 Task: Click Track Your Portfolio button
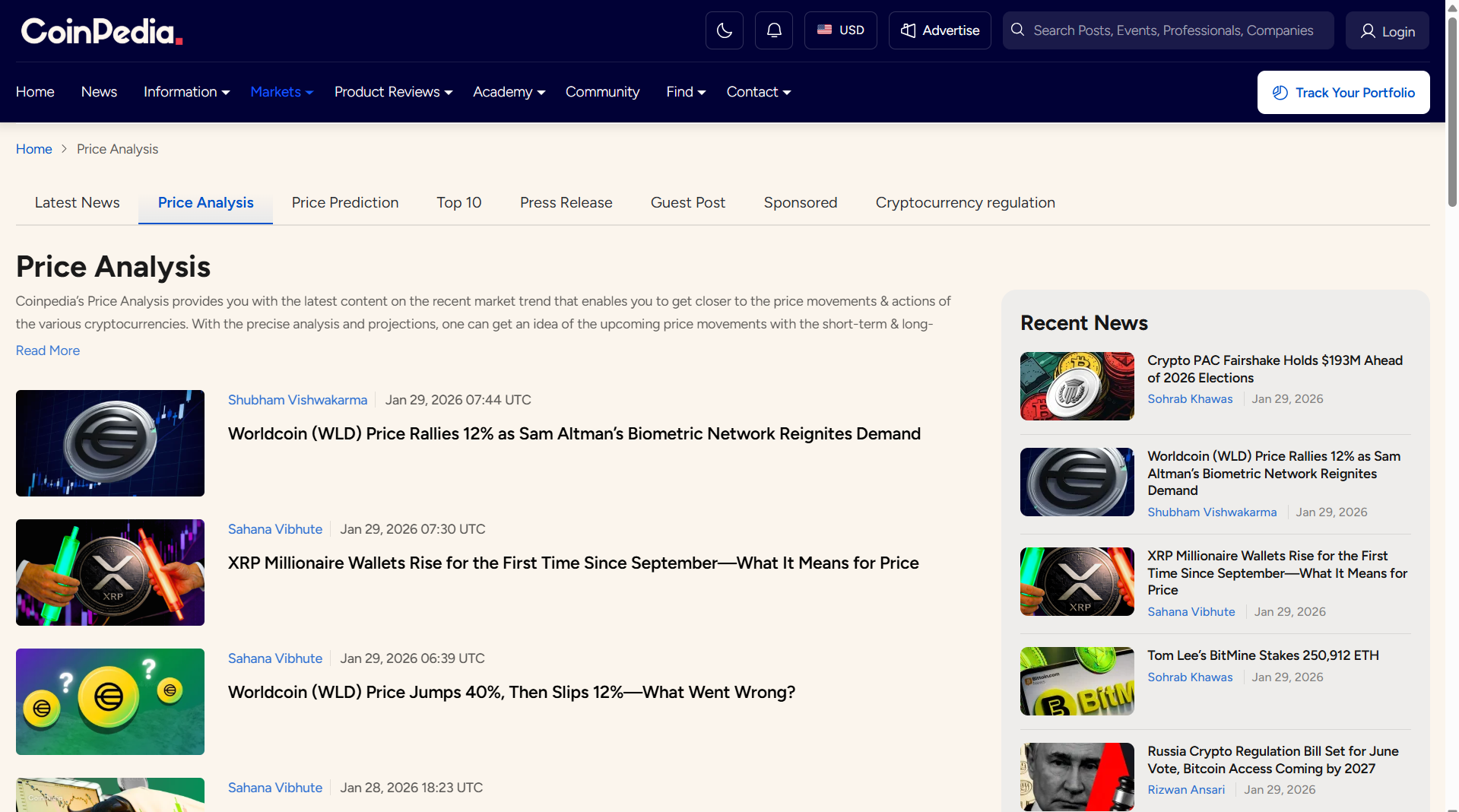(x=1343, y=92)
